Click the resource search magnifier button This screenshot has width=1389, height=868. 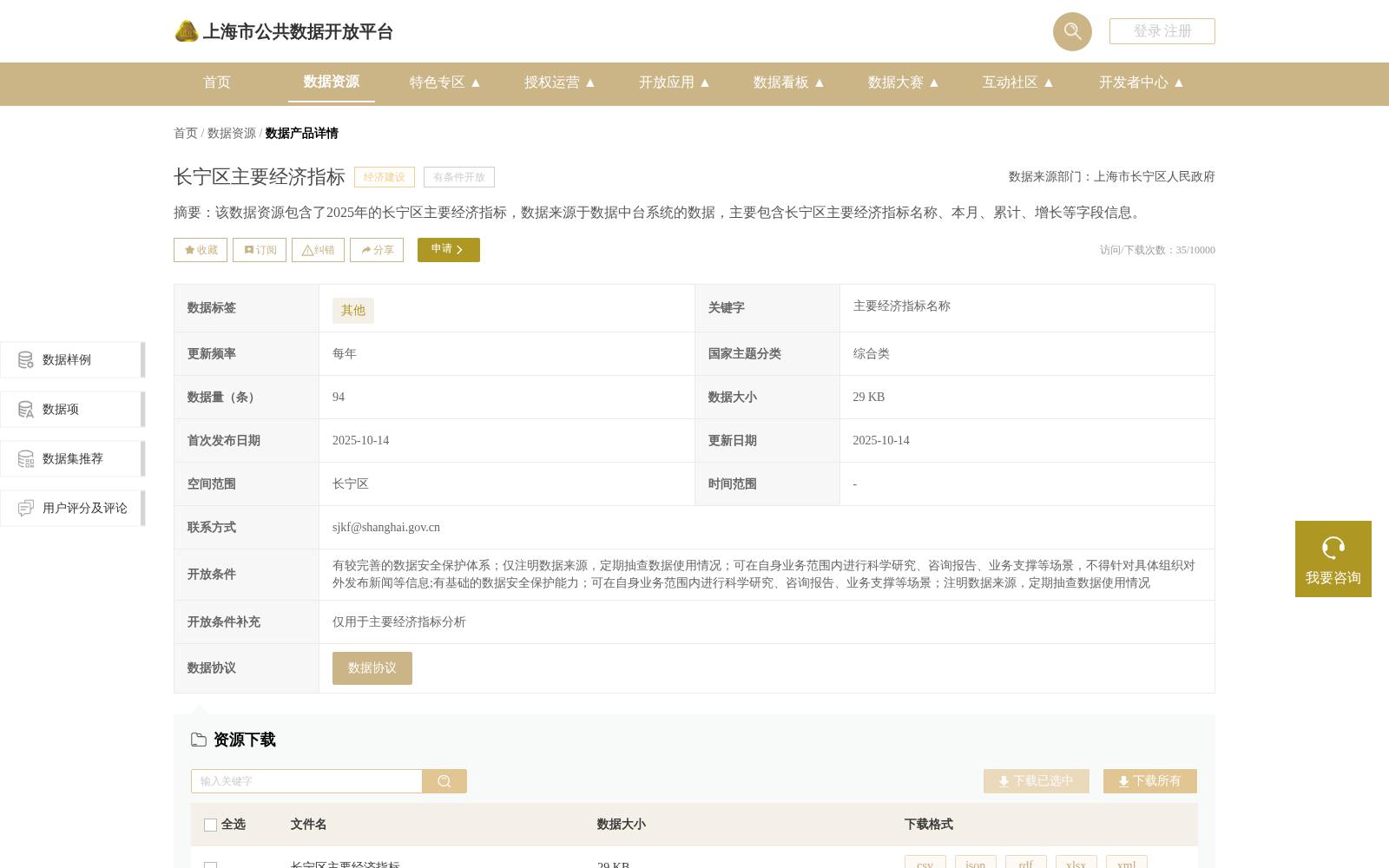[444, 781]
